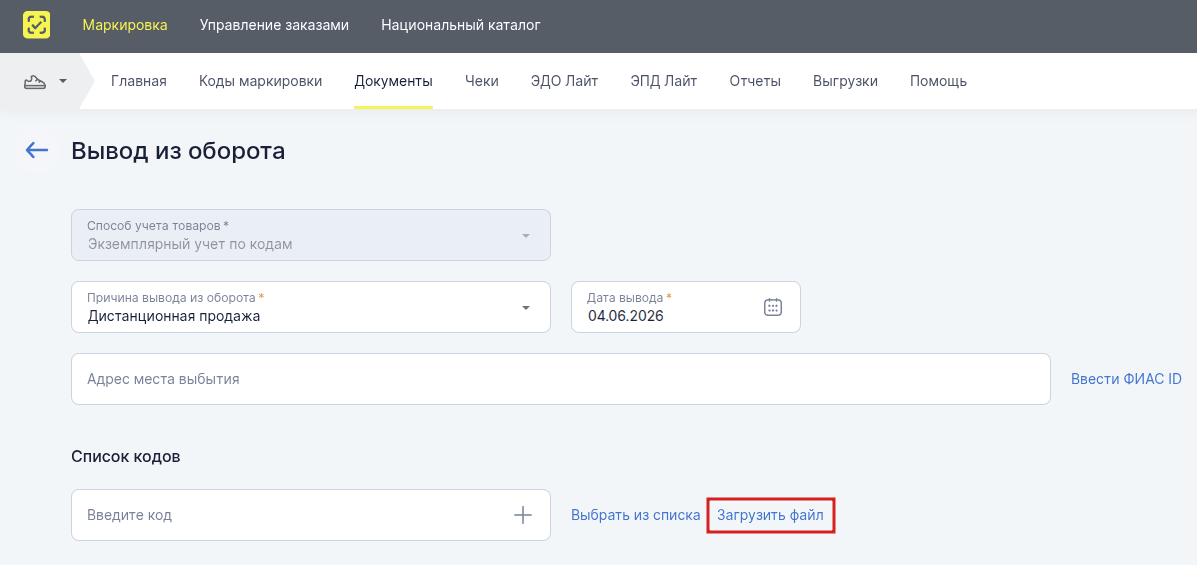Navigate to the Отчеты tab
The image size is (1197, 565).
pos(755,81)
